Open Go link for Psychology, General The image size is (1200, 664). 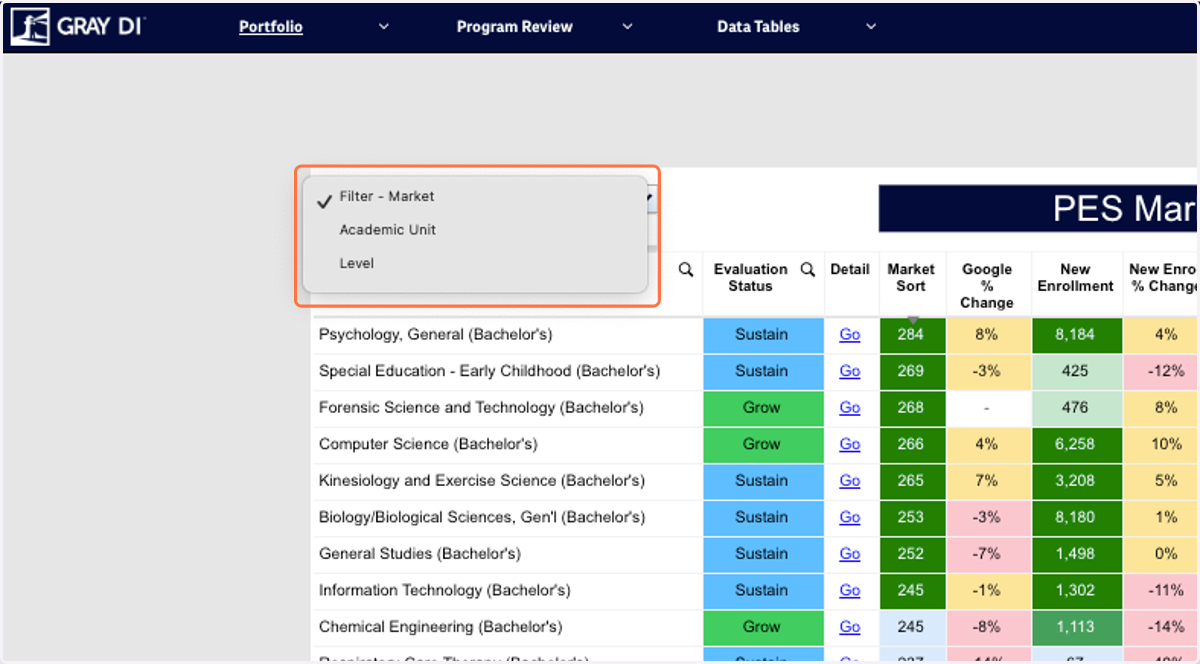(x=850, y=335)
